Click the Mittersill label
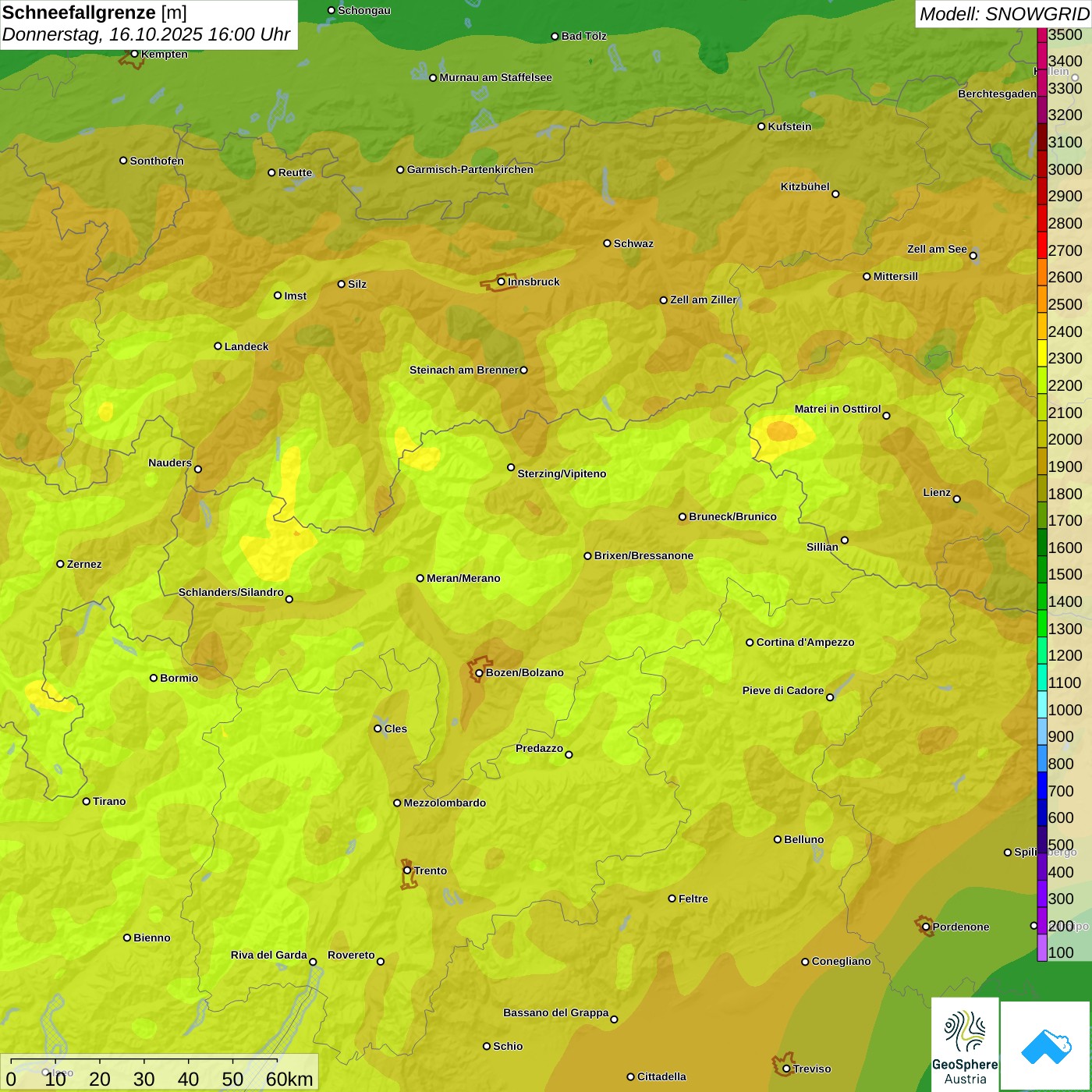 point(895,276)
